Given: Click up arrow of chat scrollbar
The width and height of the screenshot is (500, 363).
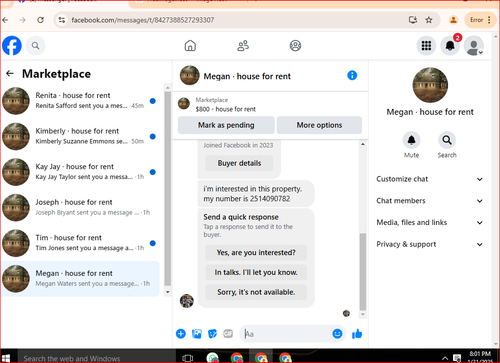Looking at the screenshot, I should pyautogui.click(x=363, y=144).
